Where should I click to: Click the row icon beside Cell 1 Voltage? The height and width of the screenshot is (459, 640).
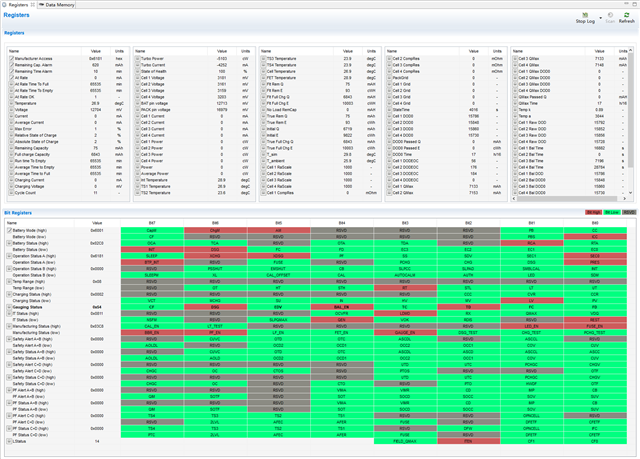point(138,78)
